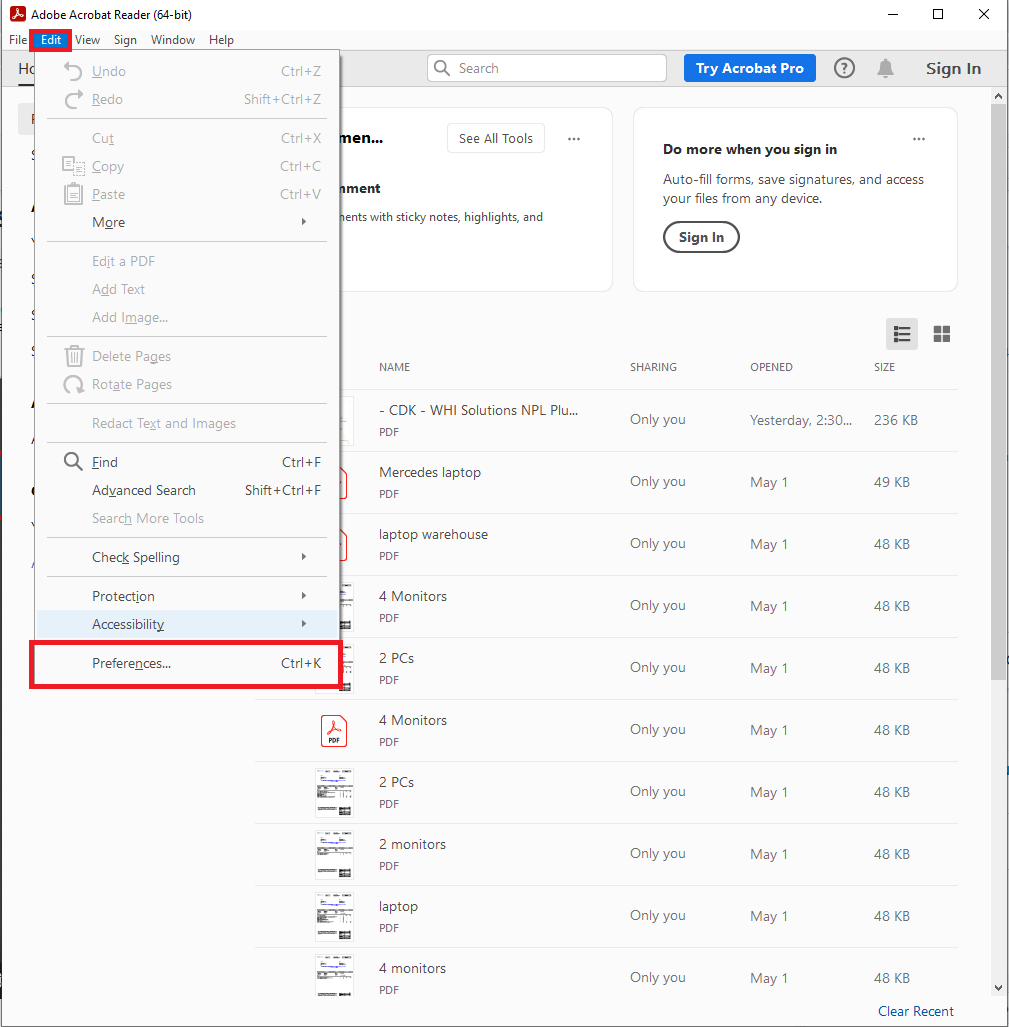Expand the Accessibility submenu
This screenshot has width=1009, height=1027.
click(187, 624)
